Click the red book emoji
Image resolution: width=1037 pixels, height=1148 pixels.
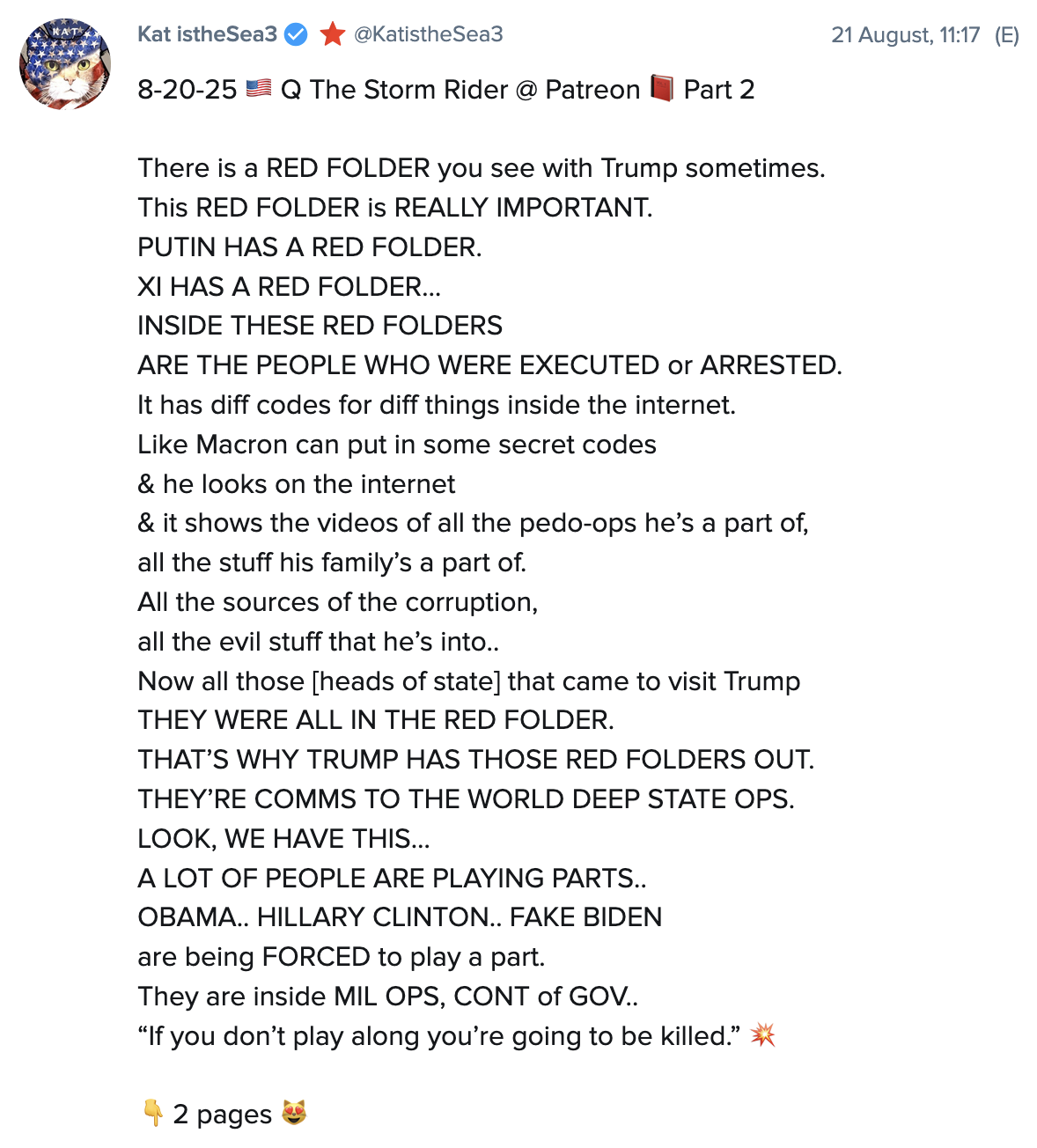[x=662, y=89]
